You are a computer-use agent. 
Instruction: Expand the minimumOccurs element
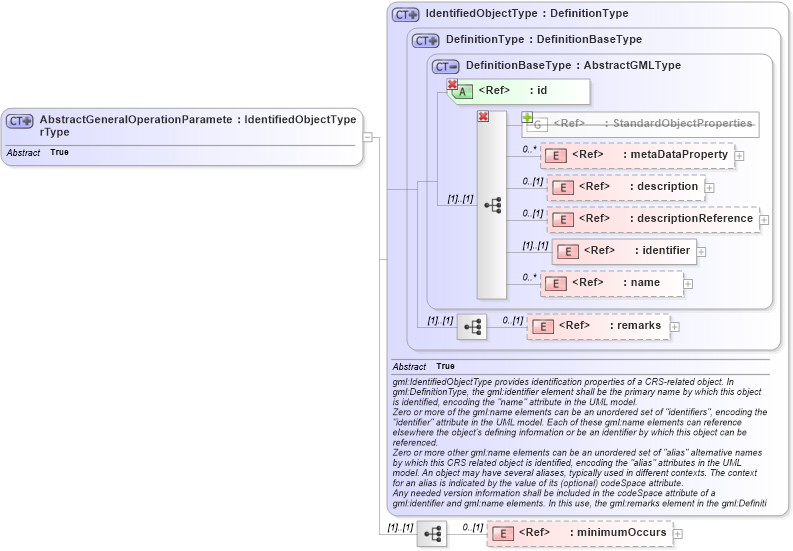678,534
